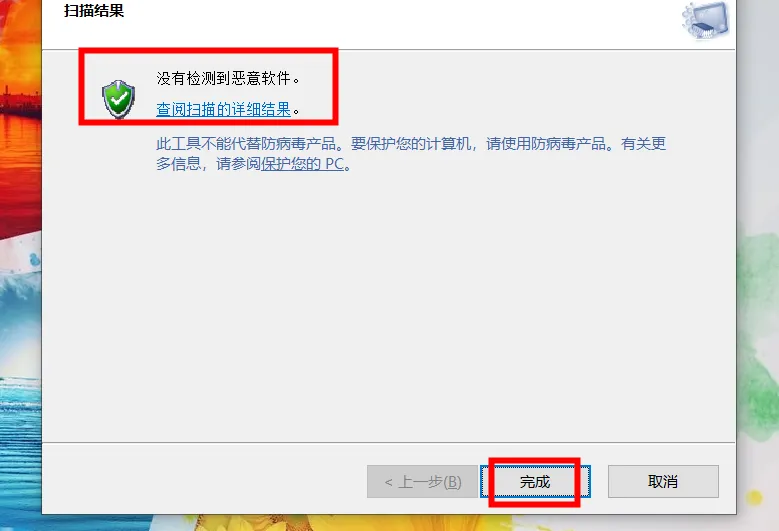Click the computer scan icon in header

click(705, 20)
